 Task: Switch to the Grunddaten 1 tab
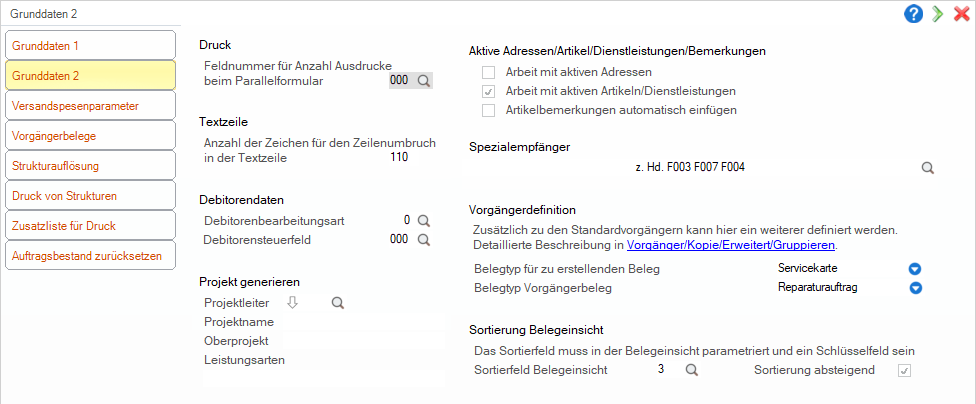(x=90, y=45)
